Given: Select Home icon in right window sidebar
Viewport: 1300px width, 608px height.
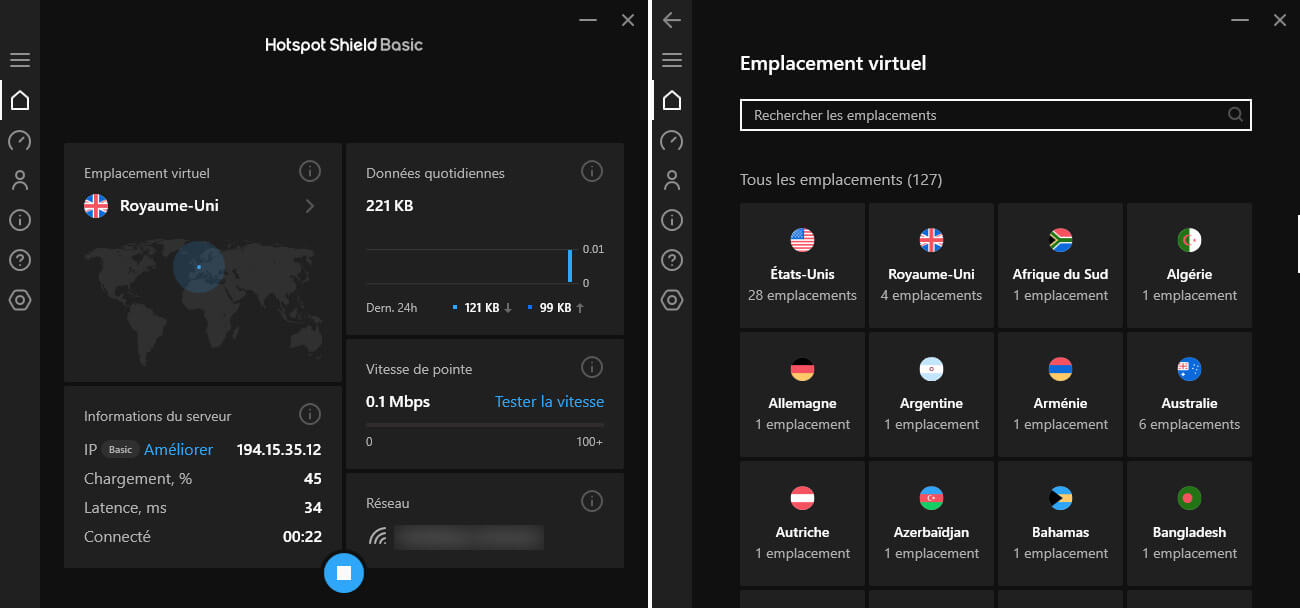Looking at the screenshot, I should pyautogui.click(x=672, y=100).
